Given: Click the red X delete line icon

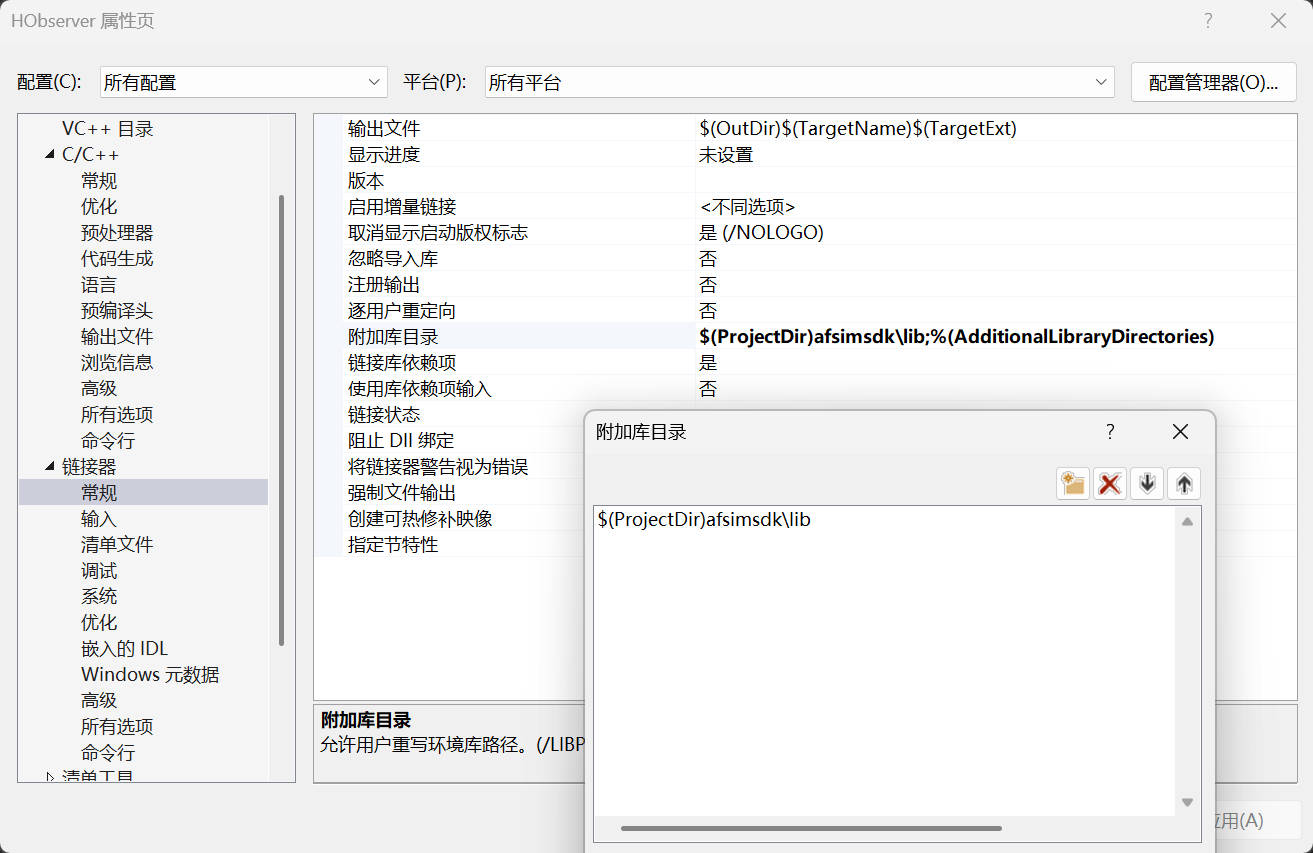Looking at the screenshot, I should coord(1109,484).
